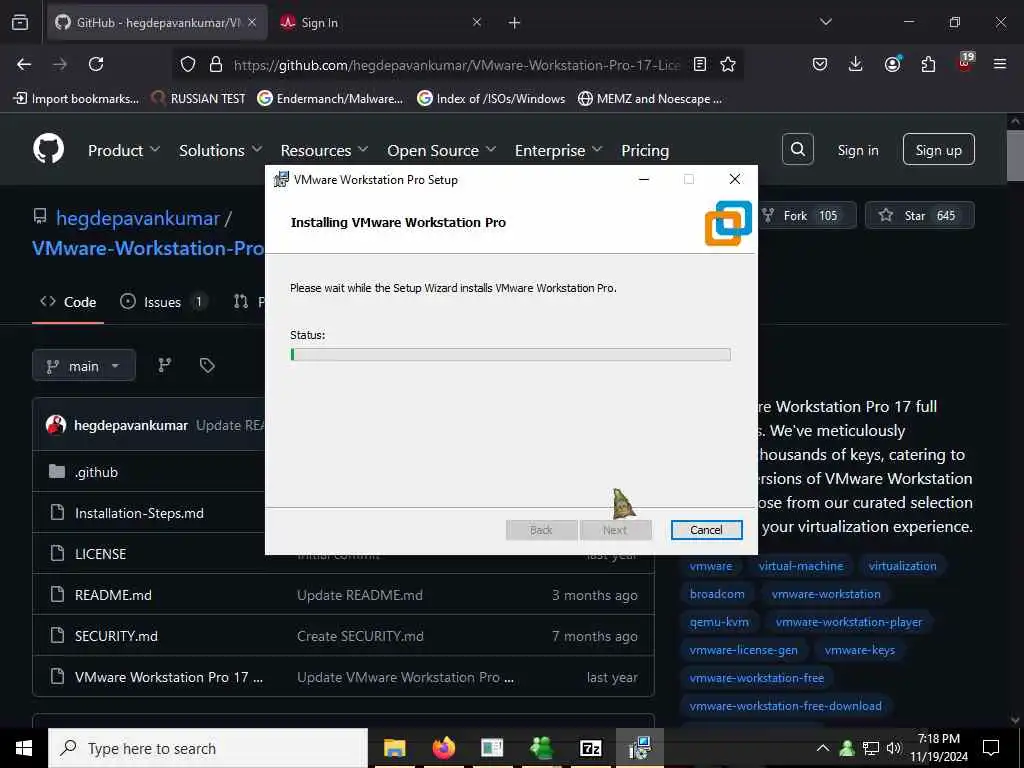Click the tags icon next to branches
Screen dimensions: 1024x768
[x=207, y=365]
